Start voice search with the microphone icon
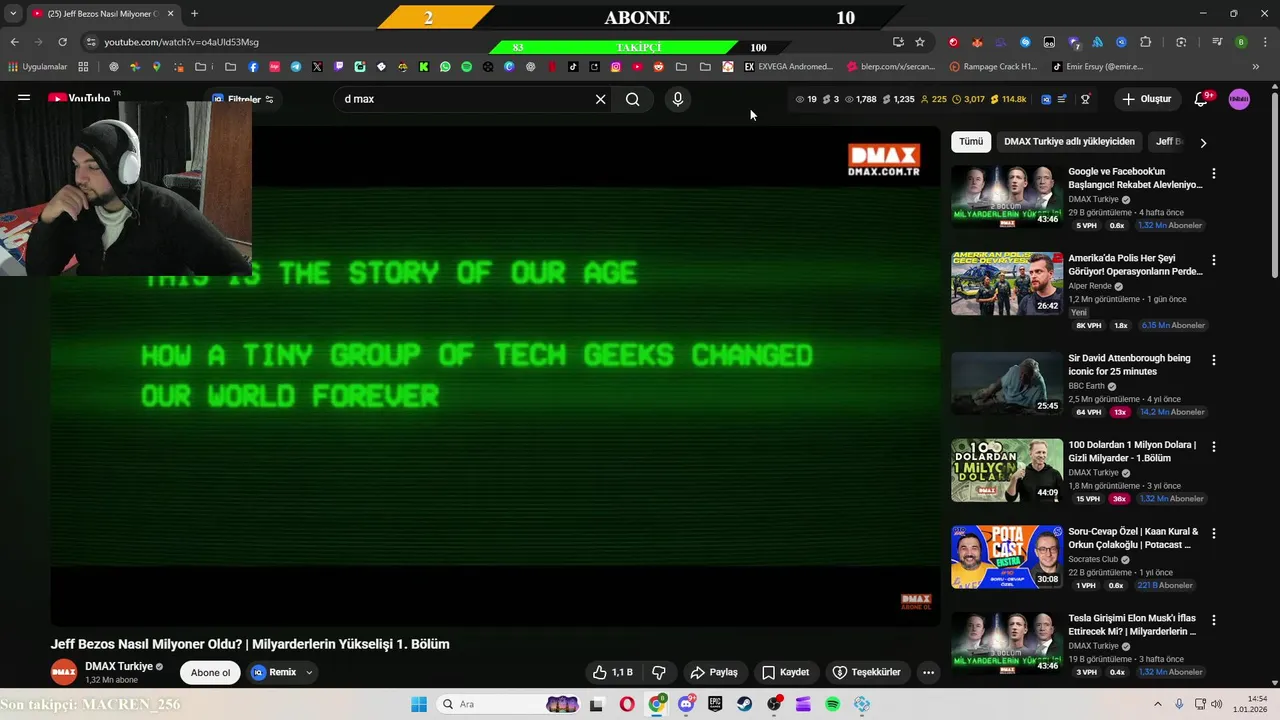 pos(678,99)
